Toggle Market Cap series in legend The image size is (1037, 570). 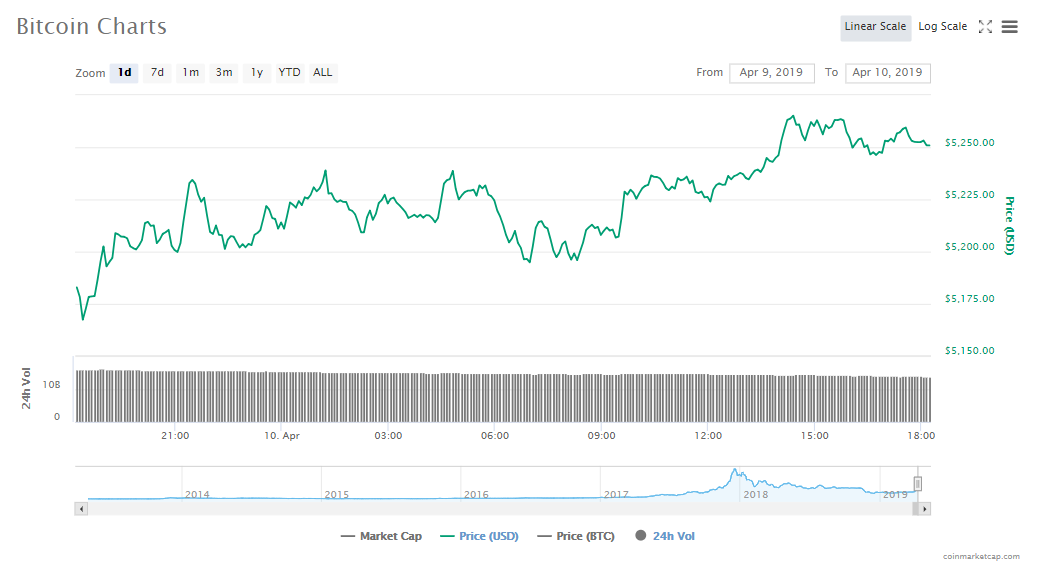pos(381,537)
